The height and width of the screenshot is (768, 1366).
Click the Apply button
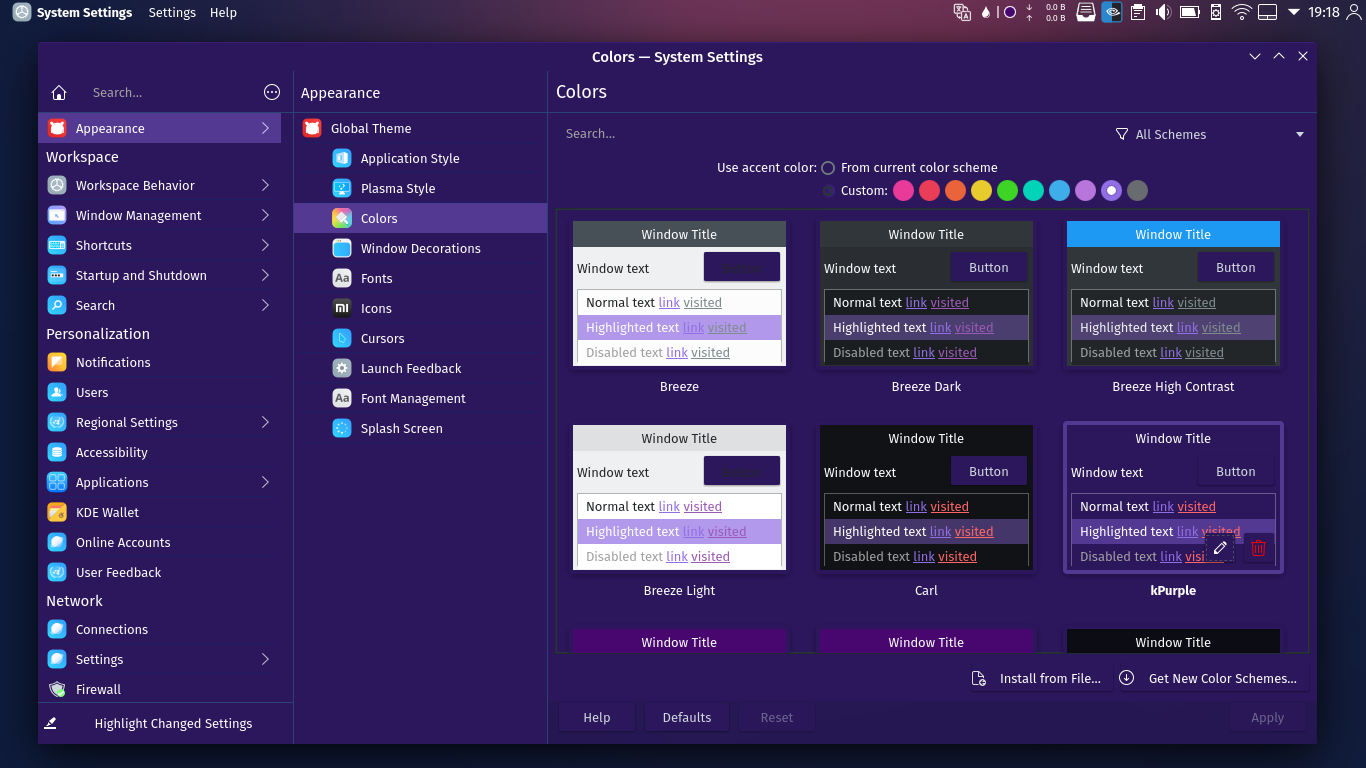click(1267, 717)
